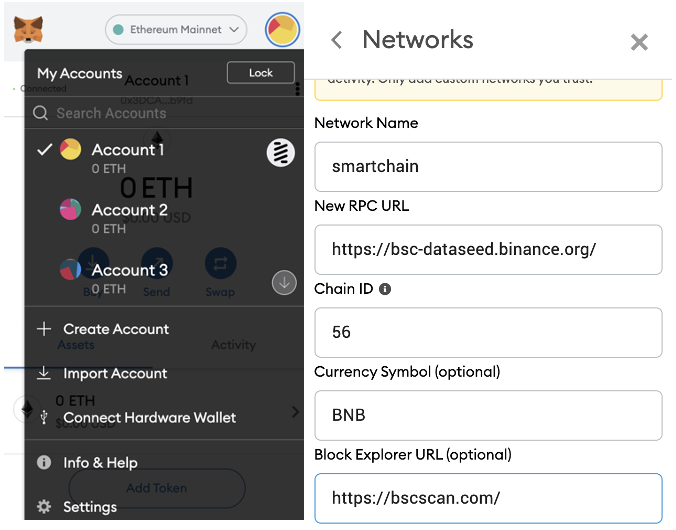Click Account 3 colored avatar
This screenshot has width=676, height=530.
[70, 270]
